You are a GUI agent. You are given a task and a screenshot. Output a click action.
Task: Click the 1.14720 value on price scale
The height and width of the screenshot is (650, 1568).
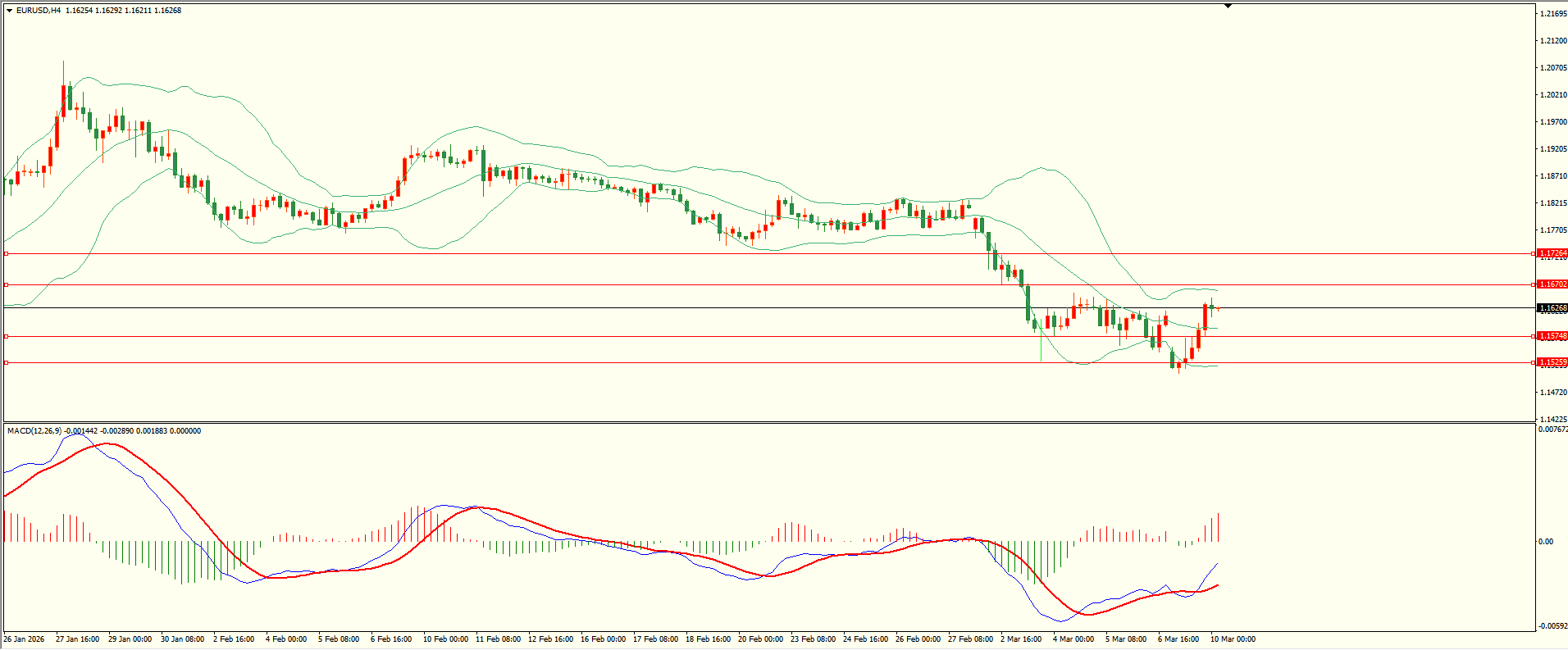(1553, 393)
